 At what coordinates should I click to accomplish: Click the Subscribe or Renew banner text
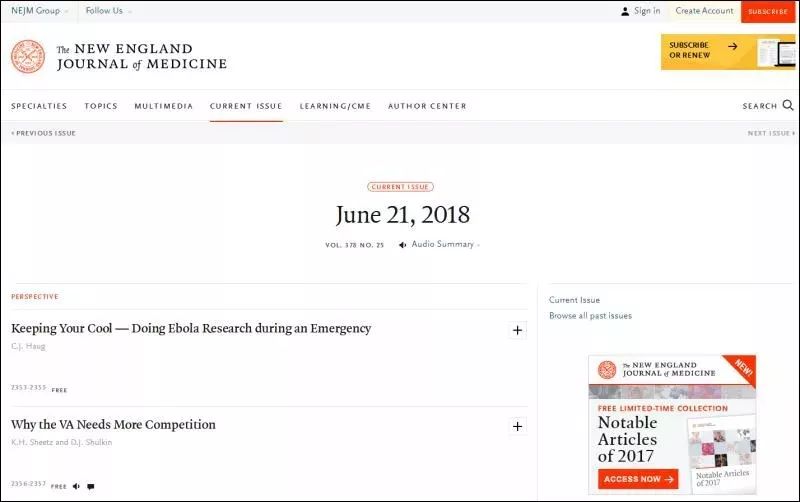(689, 50)
